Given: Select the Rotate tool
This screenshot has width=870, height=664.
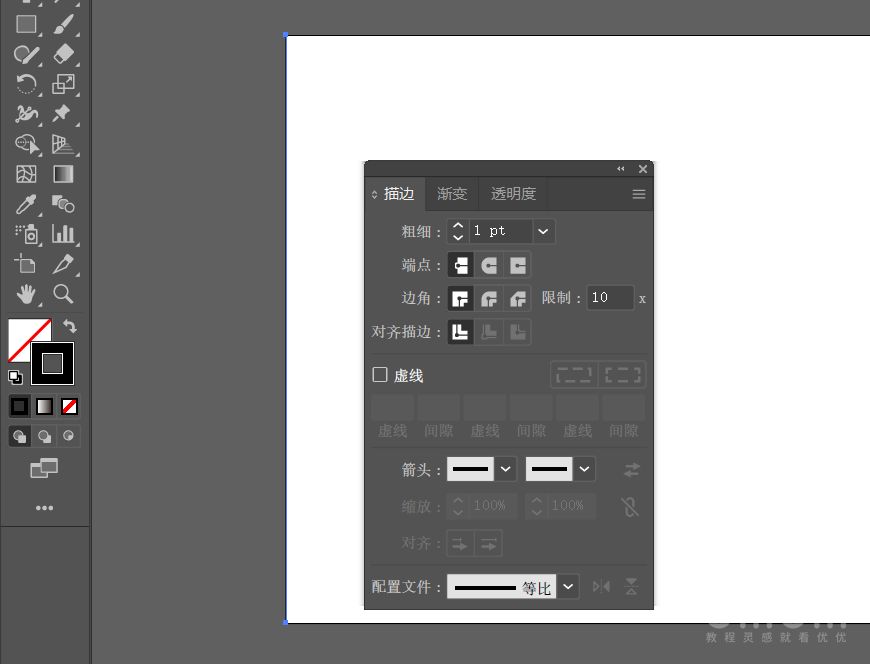Looking at the screenshot, I should [26, 84].
